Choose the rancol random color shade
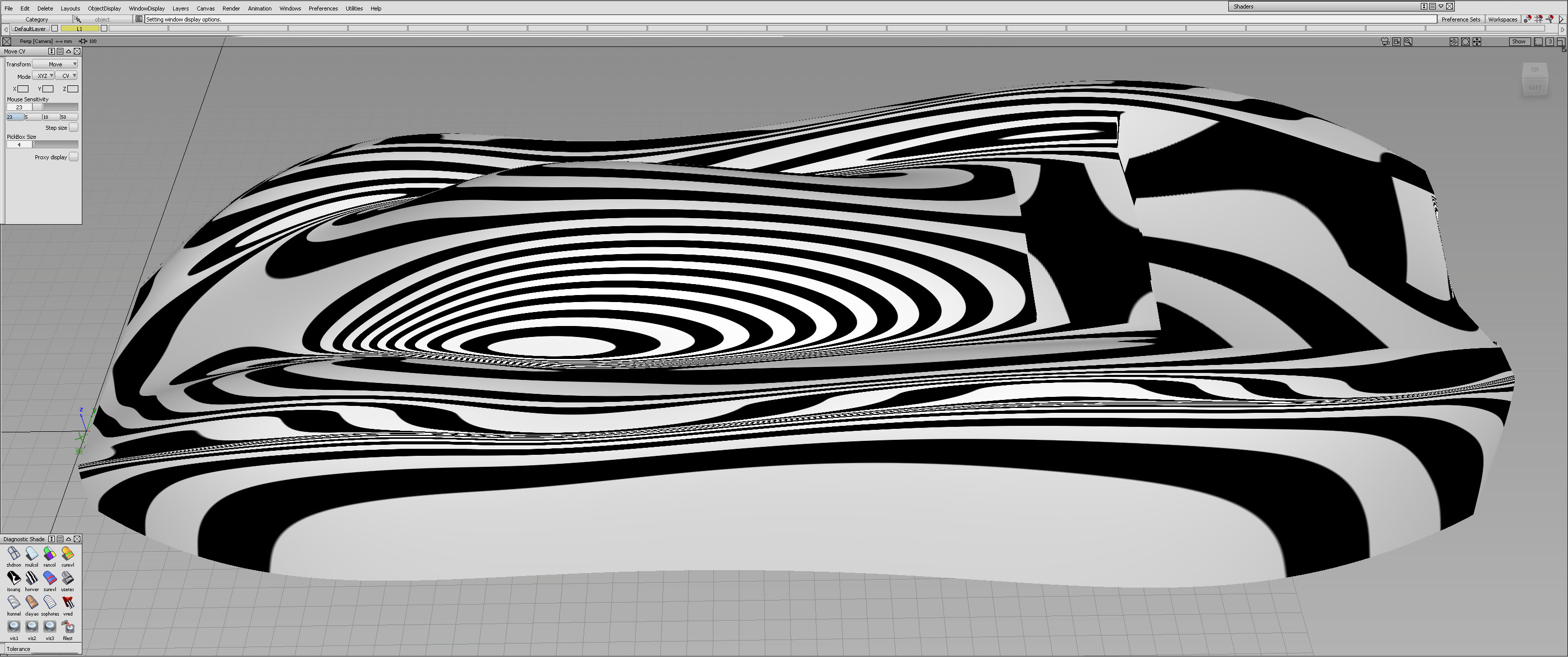Image resolution: width=1568 pixels, height=657 pixels. click(x=49, y=554)
